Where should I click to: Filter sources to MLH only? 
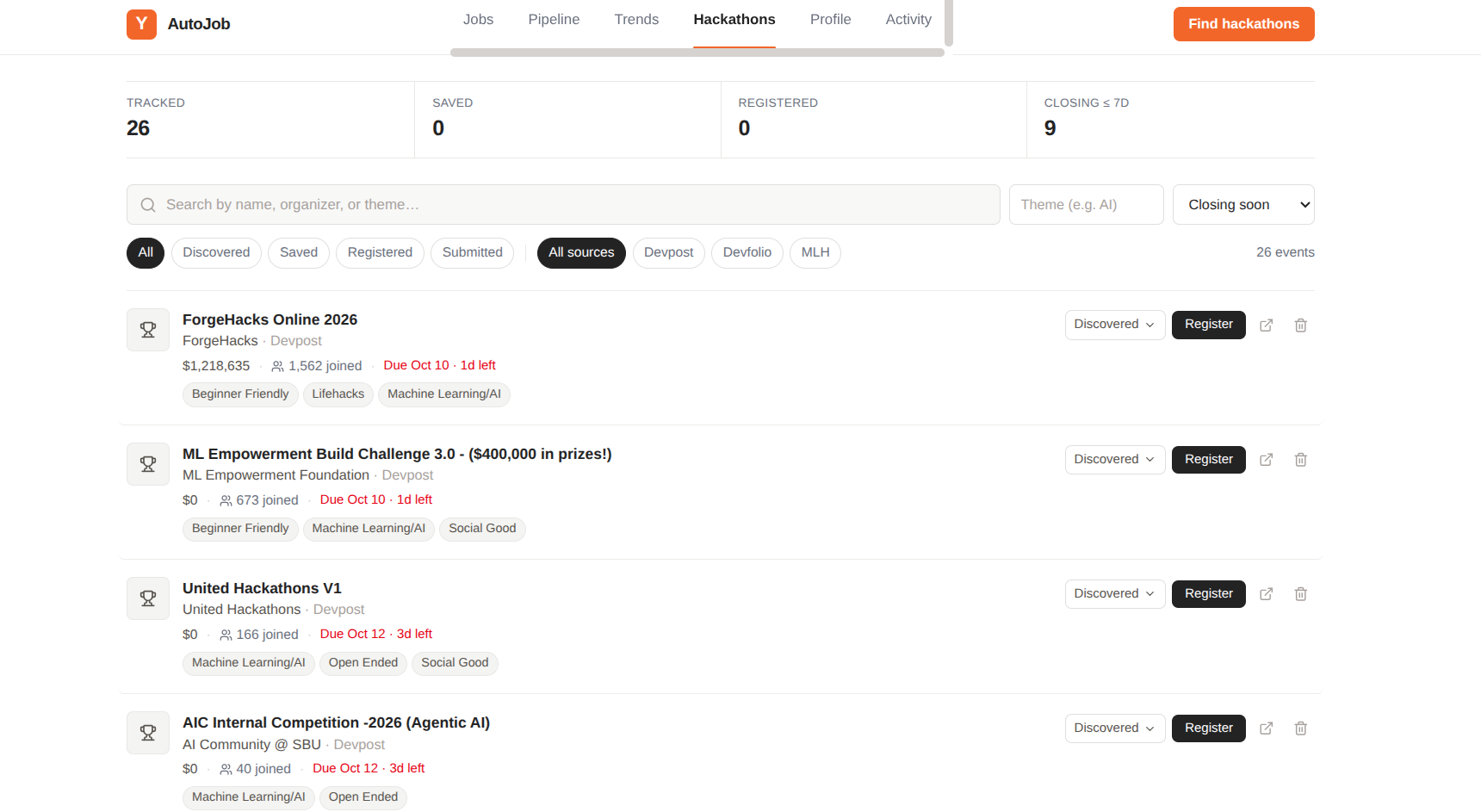click(x=815, y=253)
